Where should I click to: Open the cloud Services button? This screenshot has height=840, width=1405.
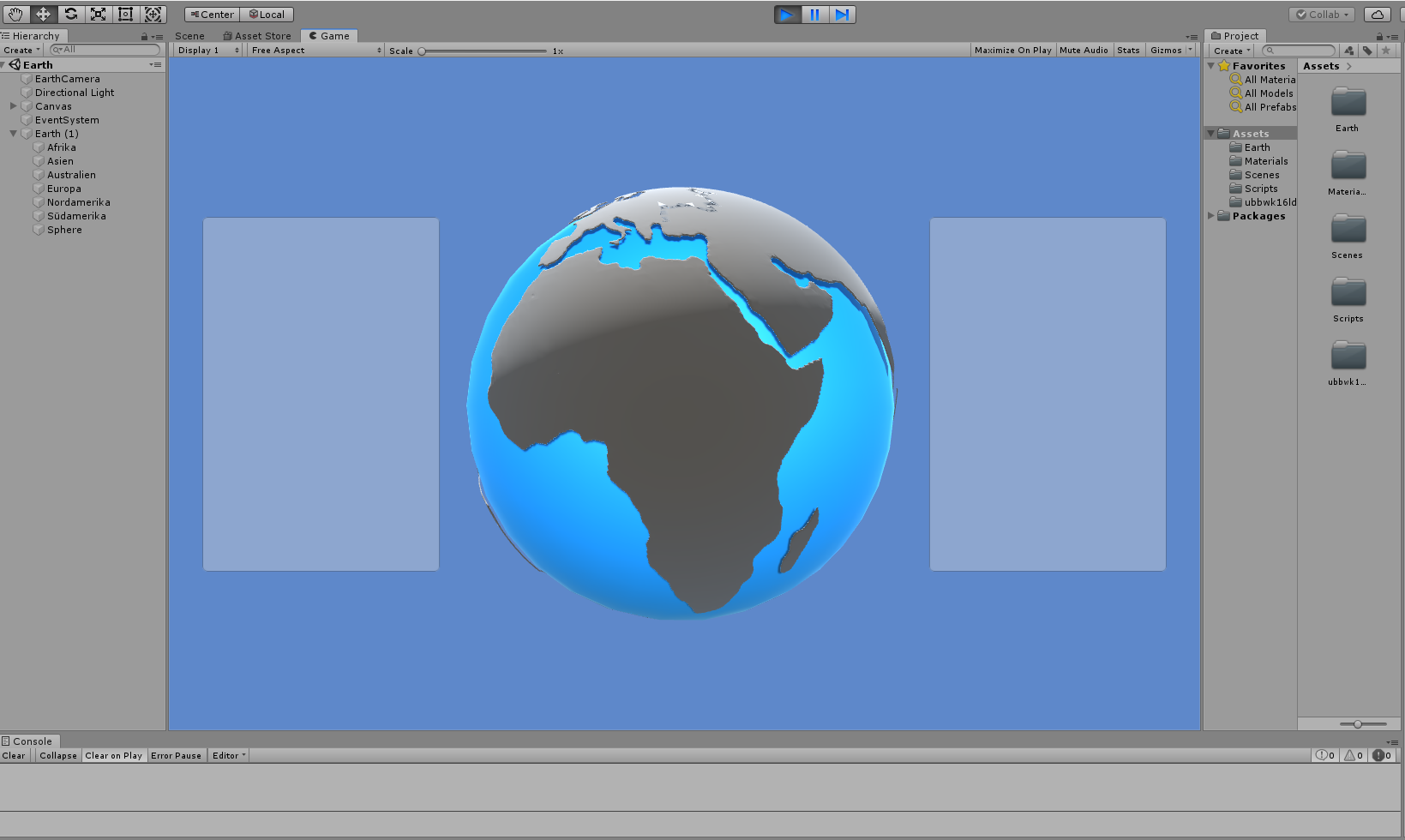[x=1377, y=15]
